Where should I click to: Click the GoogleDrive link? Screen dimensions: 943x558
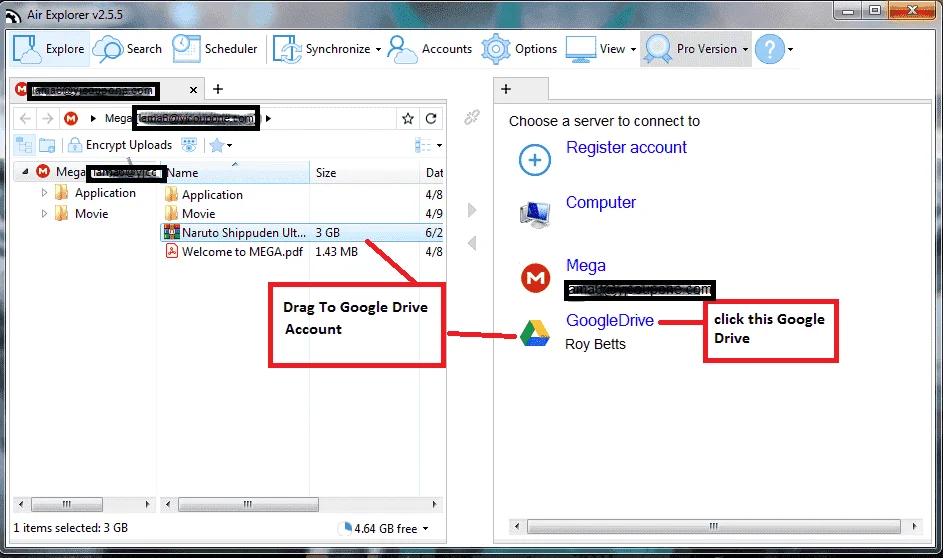pos(609,320)
